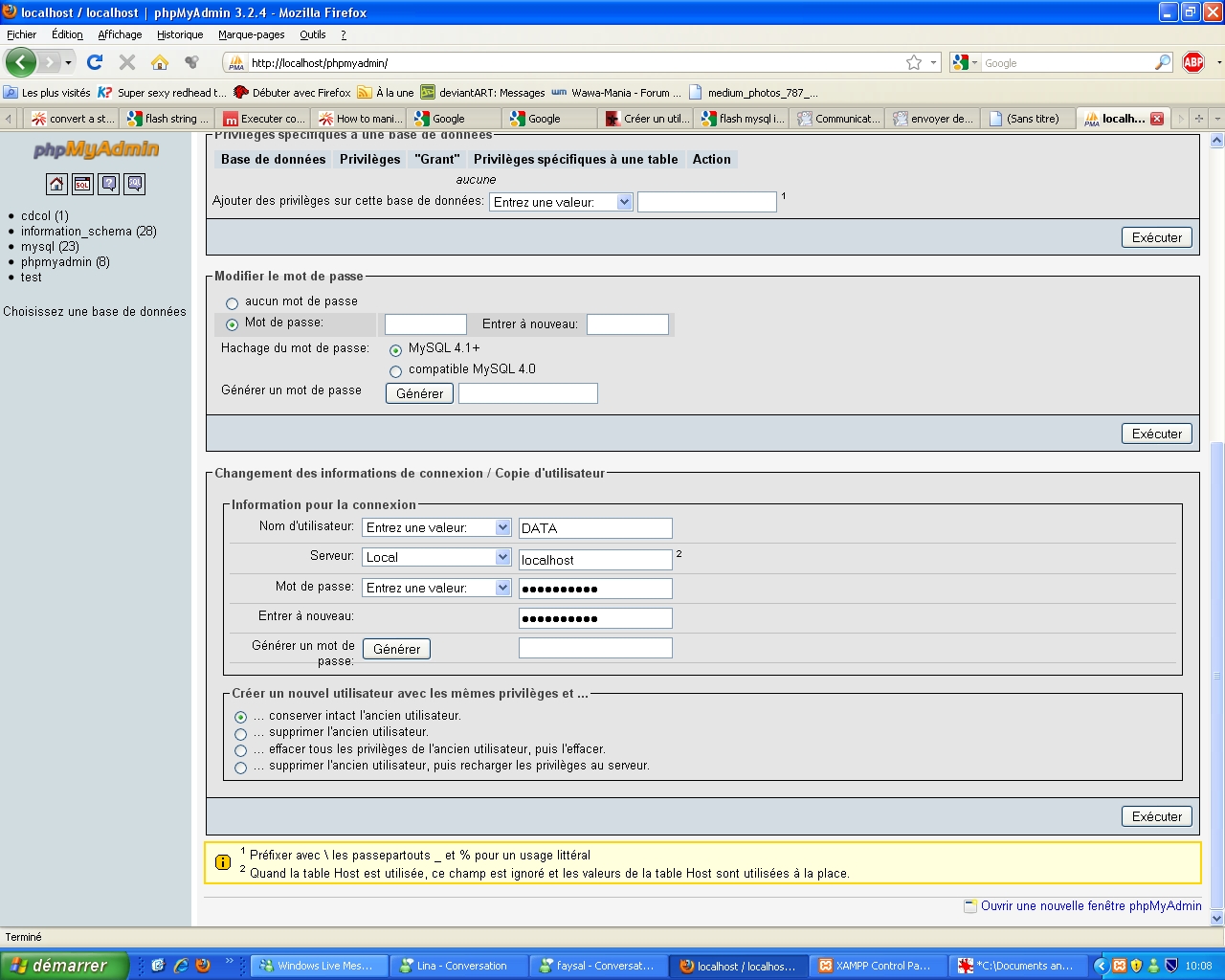Click the phpMyAdmin home icon in sidebar
Image resolution: width=1225 pixels, height=980 pixels.
[56, 184]
